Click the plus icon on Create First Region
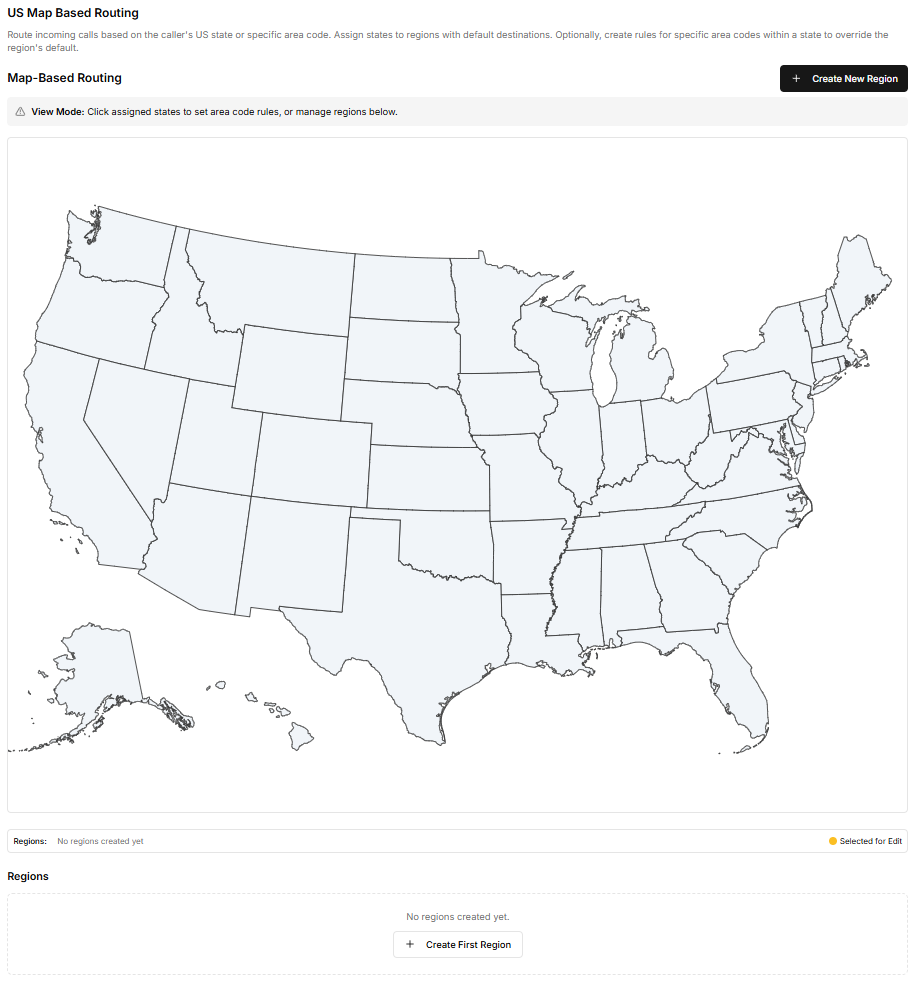 tap(410, 944)
